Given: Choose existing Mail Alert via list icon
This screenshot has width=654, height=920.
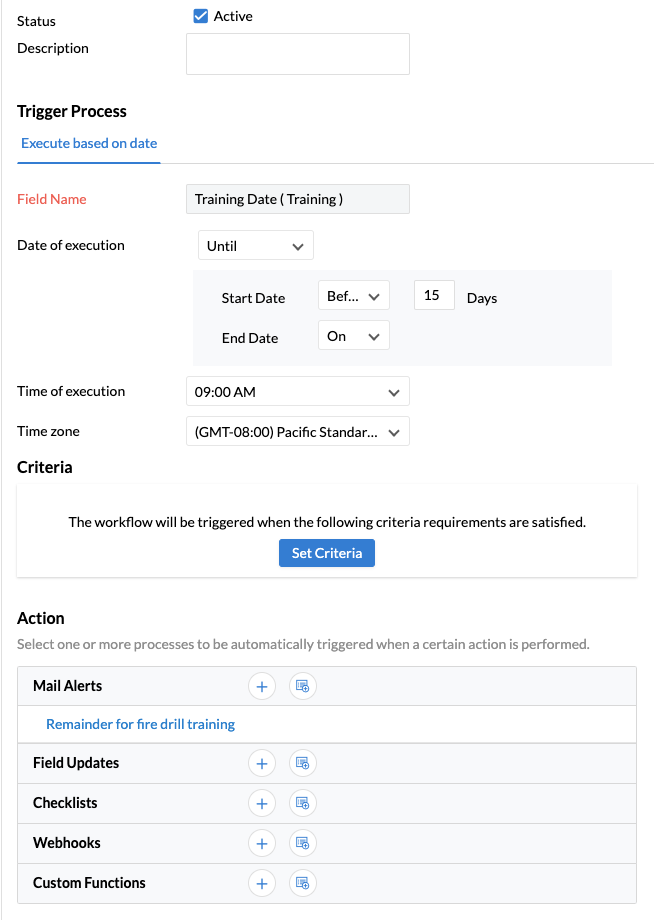Looking at the screenshot, I should point(303,686).
